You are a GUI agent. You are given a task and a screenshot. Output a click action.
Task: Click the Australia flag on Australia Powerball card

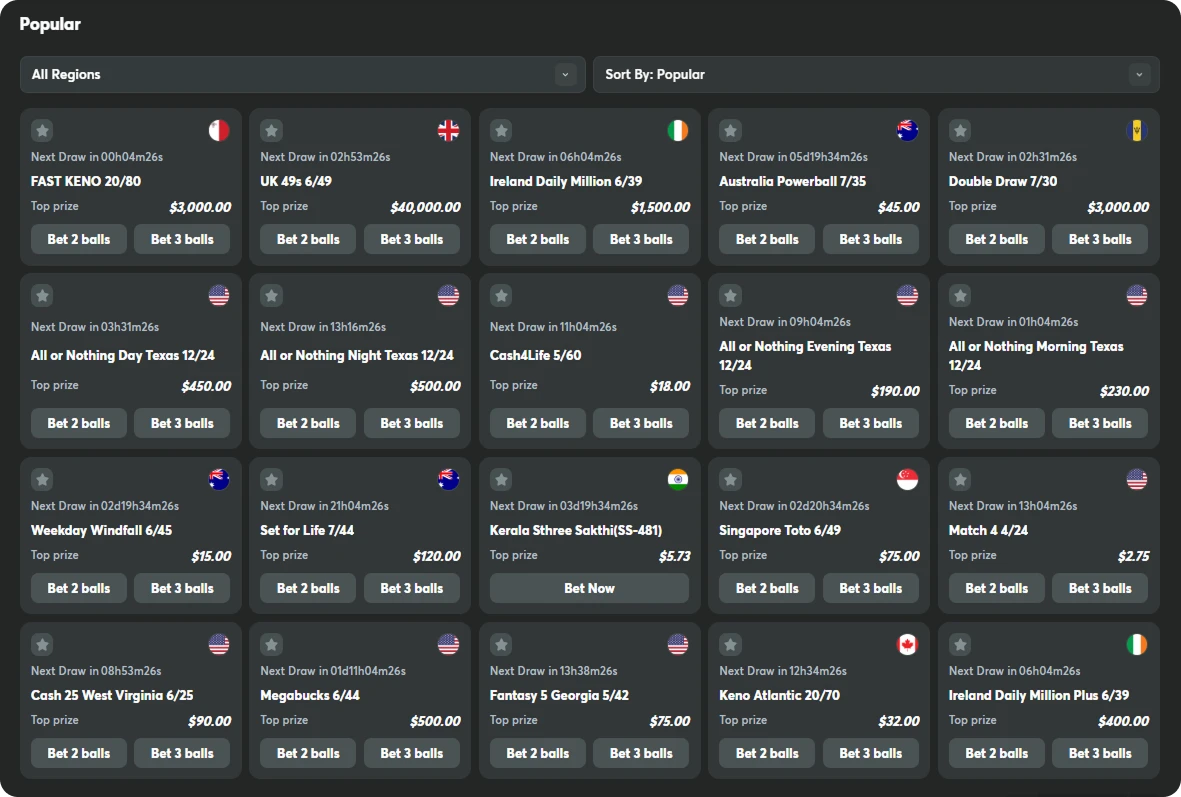tap(907, 130)
